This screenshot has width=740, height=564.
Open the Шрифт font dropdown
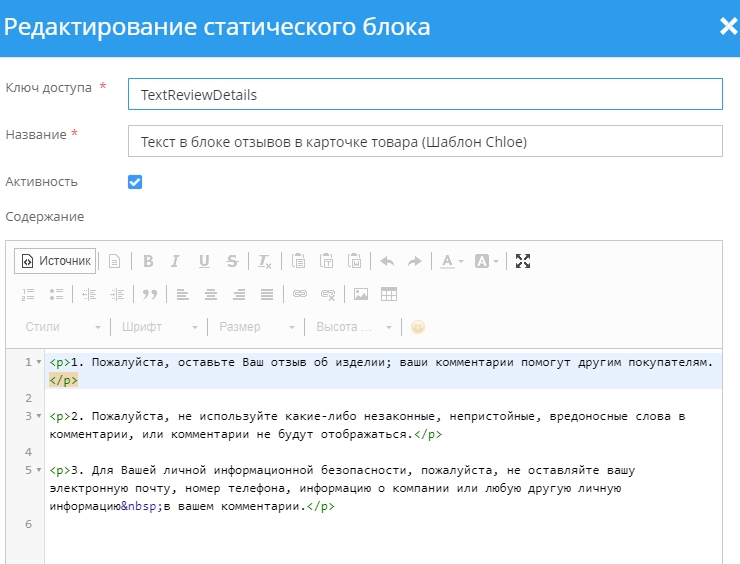pos(158,327)
